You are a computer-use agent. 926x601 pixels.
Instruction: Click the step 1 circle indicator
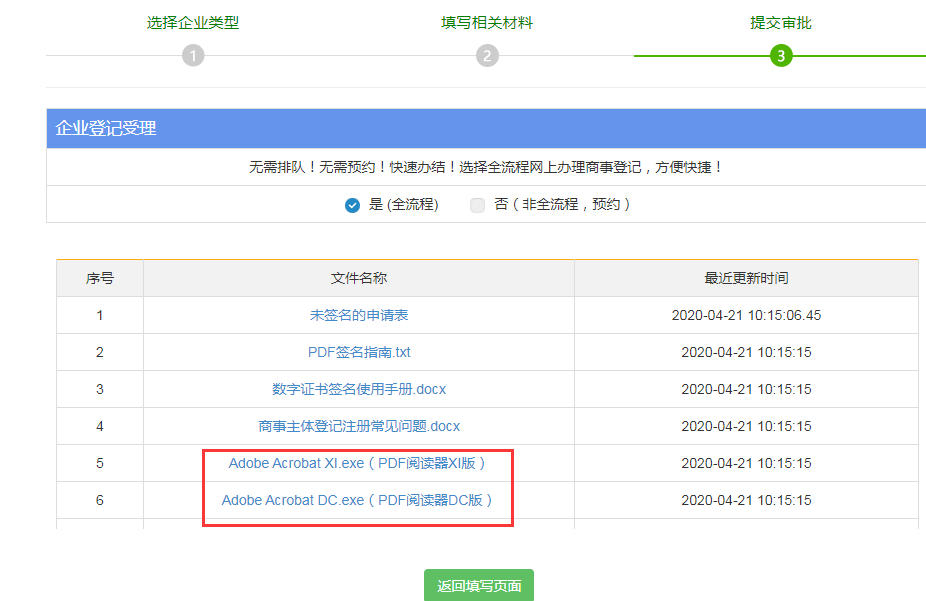pos(193,56)
